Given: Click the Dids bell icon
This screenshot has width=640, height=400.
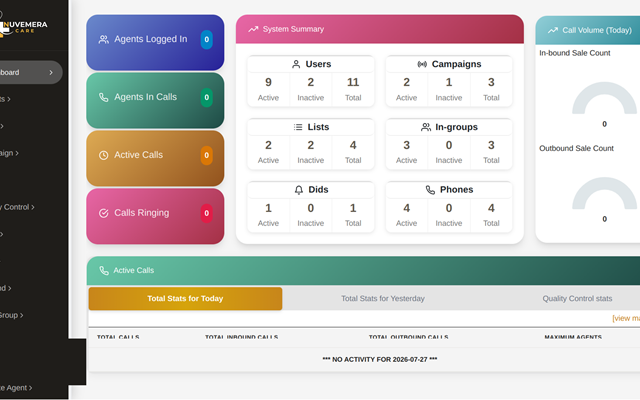Looking at the screenshot, I should point(299,190).
